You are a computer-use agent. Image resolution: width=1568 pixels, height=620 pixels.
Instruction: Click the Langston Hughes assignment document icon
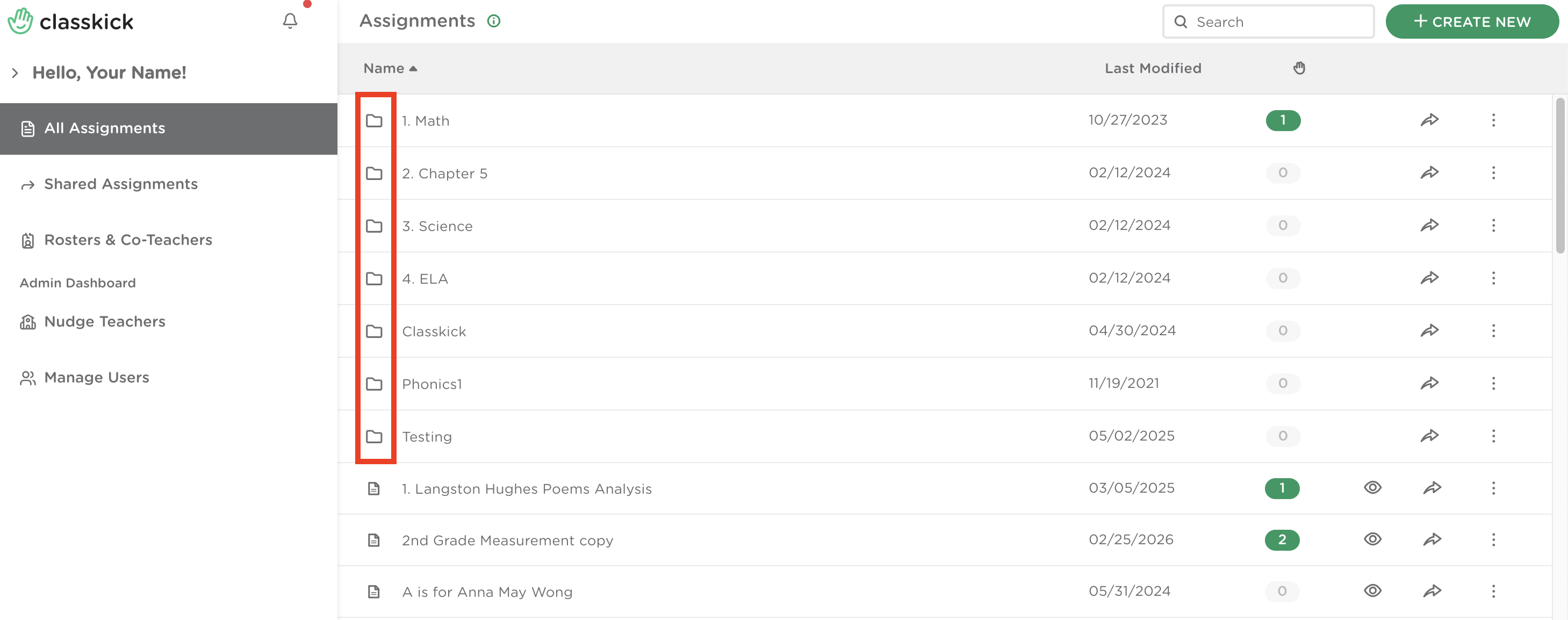[x=374, y=488]
